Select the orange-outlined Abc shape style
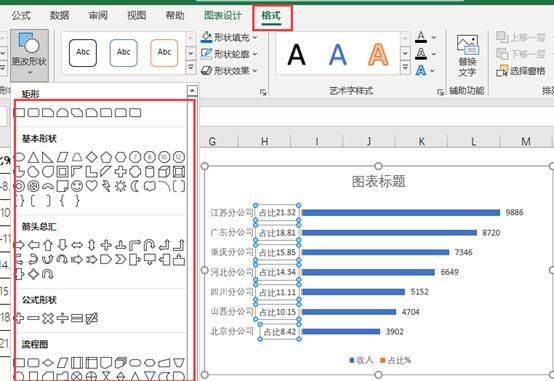Screen dimensions: 554x381 (164, 53)
